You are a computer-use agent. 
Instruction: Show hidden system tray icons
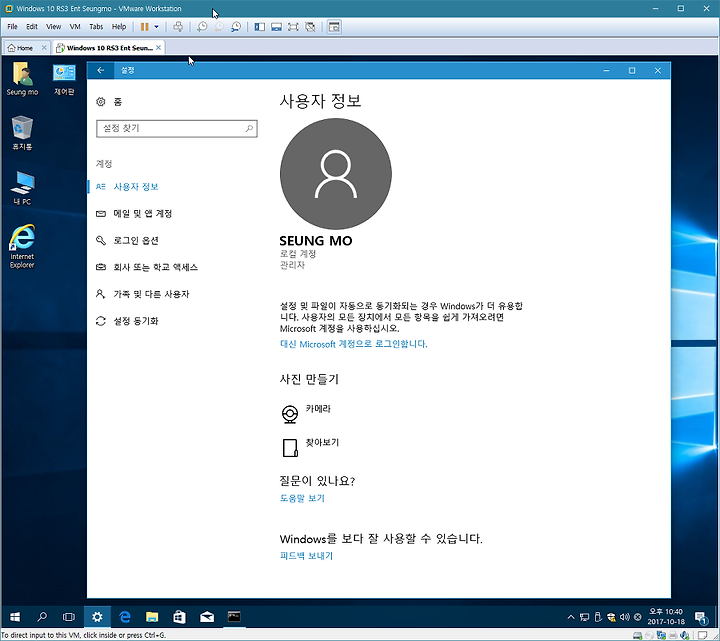pyautogui.click(x=571, y=617)
